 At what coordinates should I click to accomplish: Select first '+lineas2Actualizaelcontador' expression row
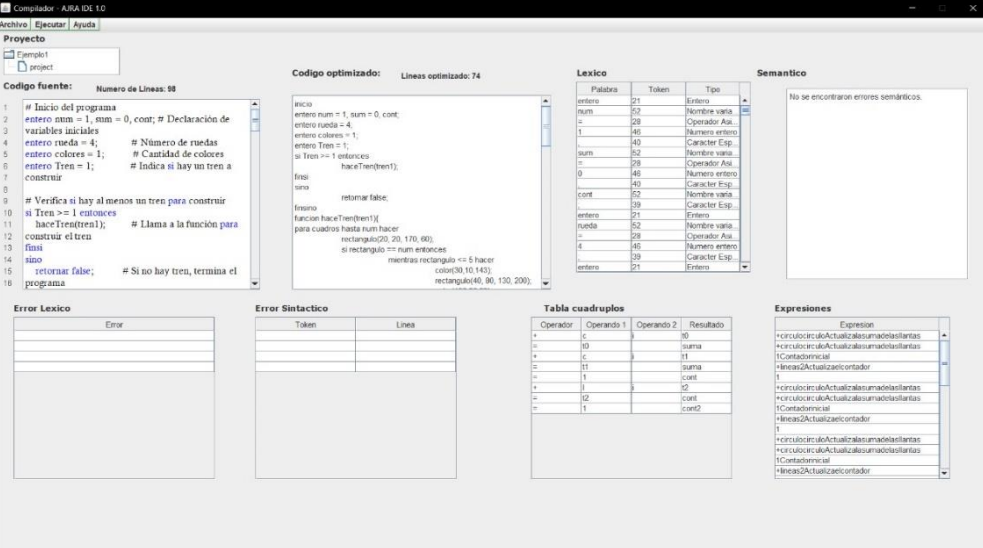[856, 367]
